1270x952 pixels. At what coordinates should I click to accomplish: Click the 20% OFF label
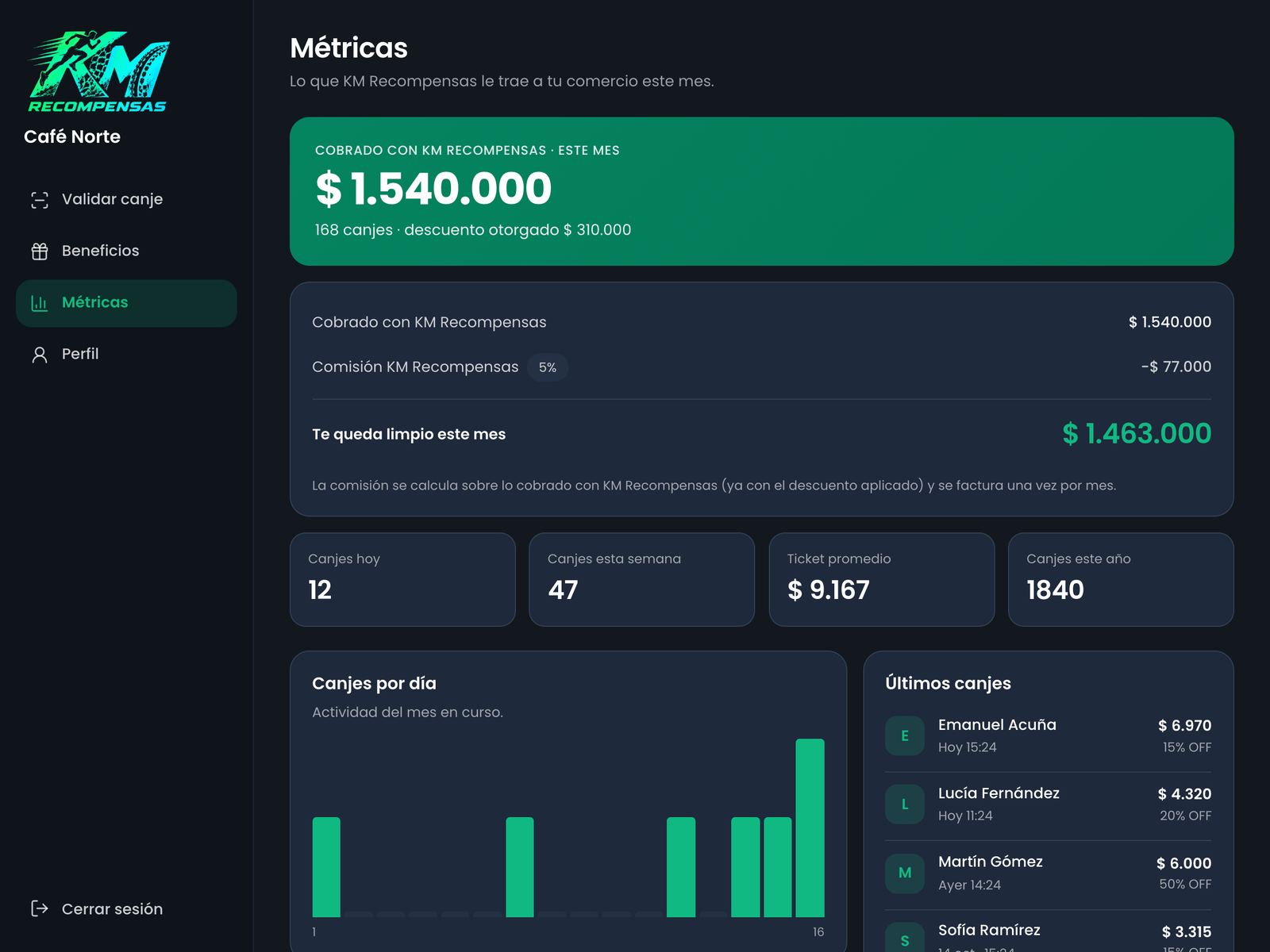pyautogui.click(x=1185, y=816)
